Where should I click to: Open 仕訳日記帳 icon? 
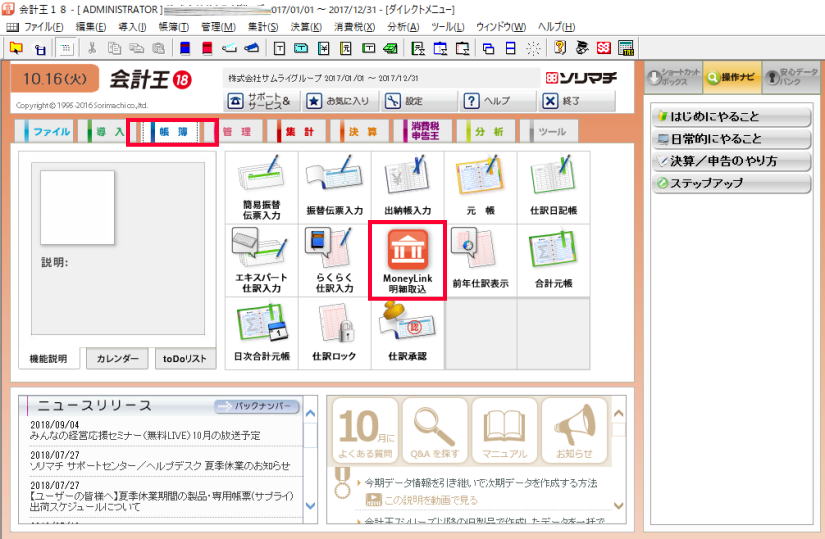tap(553, 187)
